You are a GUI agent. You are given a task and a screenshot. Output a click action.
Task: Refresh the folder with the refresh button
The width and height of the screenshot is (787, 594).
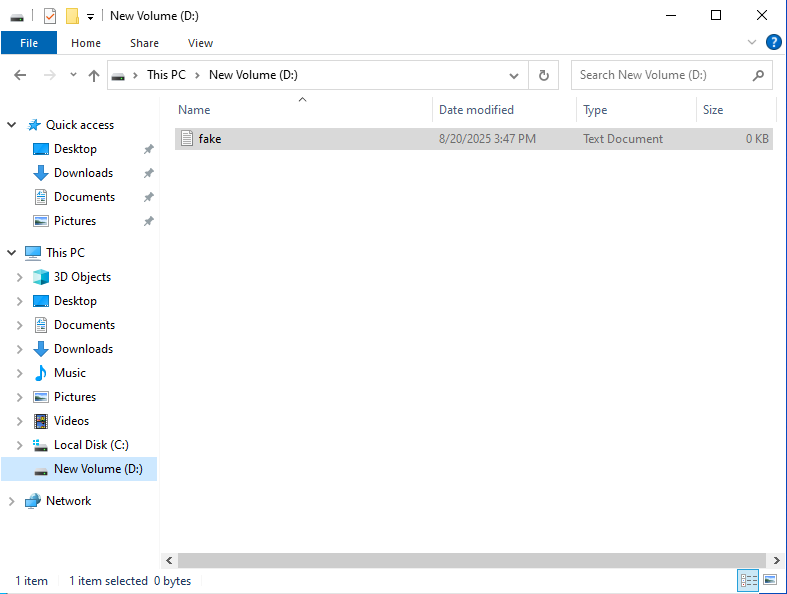click(544, 75)
